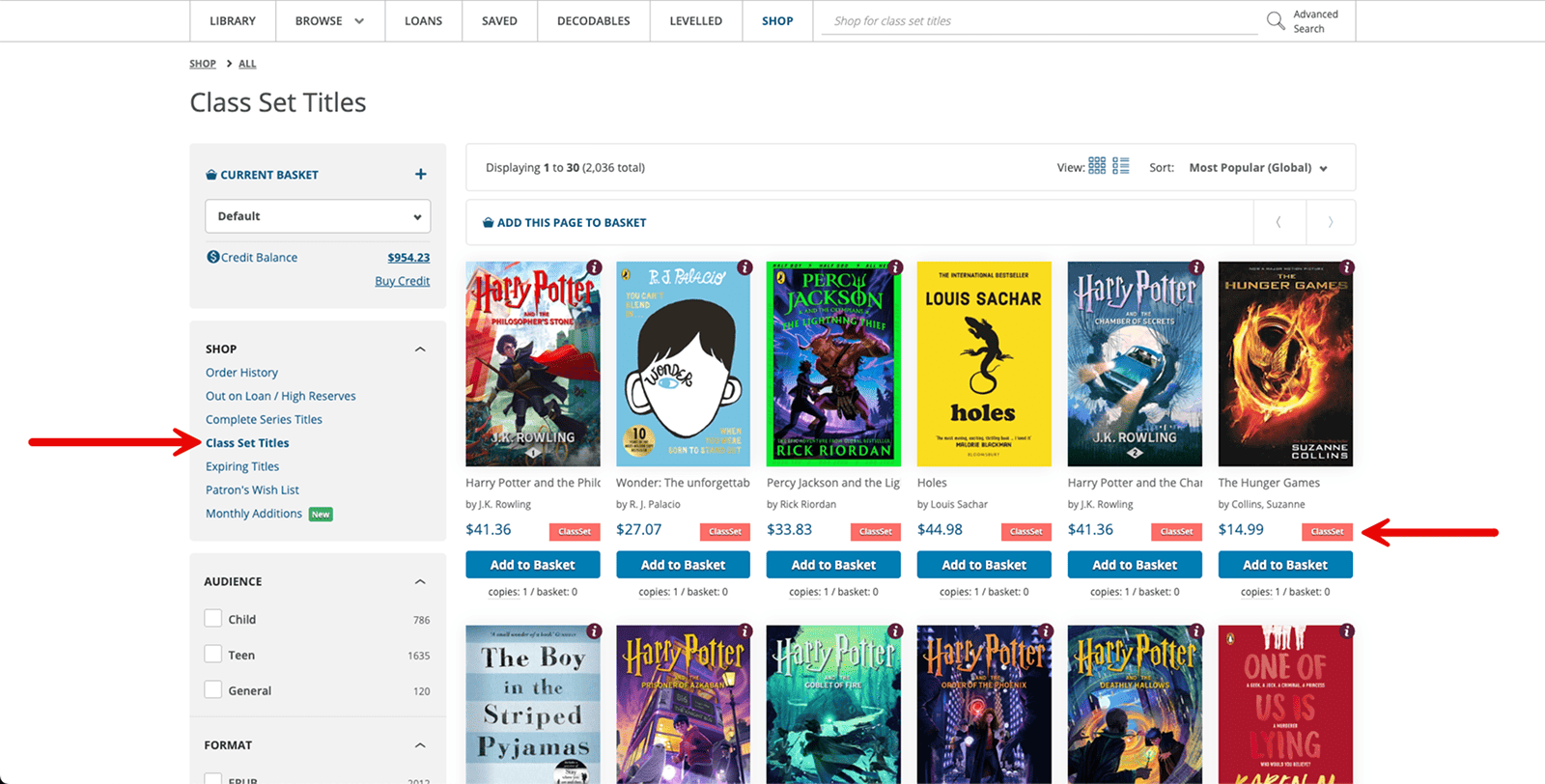This screenshot has width=1545, height=784.
Task: Tick the Teen audience checkbox
Action: (213, 655)
